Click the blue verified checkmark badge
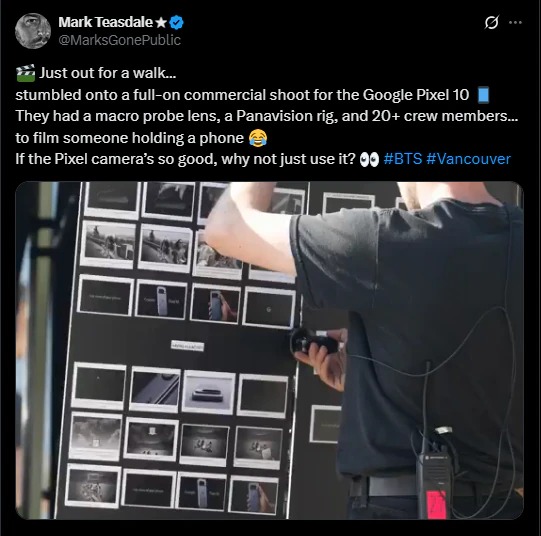Viewport: 541px width, 536px height. 177,22
